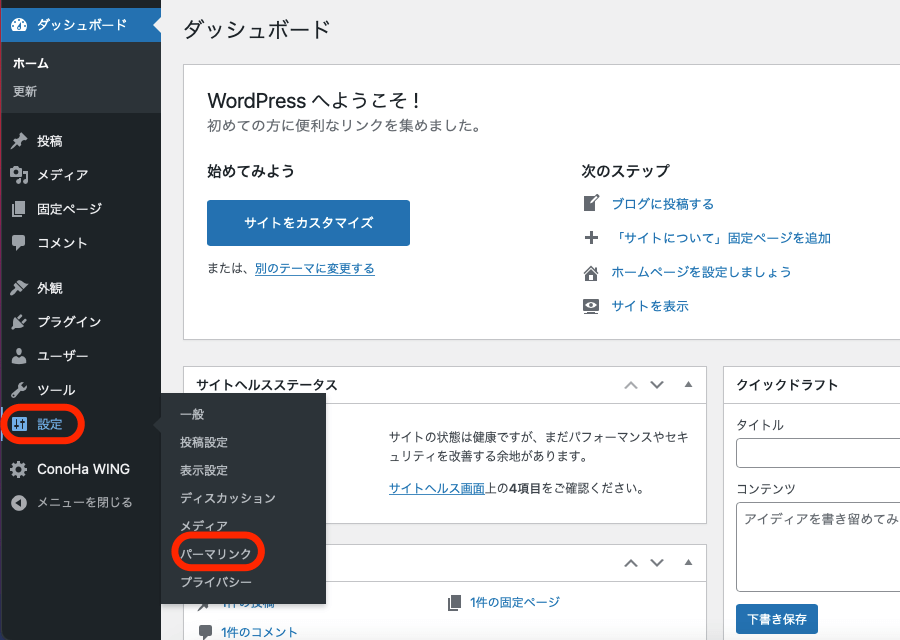Select 投稿設定 in the settings submenu
900x640 pixels.
[204, 442]
